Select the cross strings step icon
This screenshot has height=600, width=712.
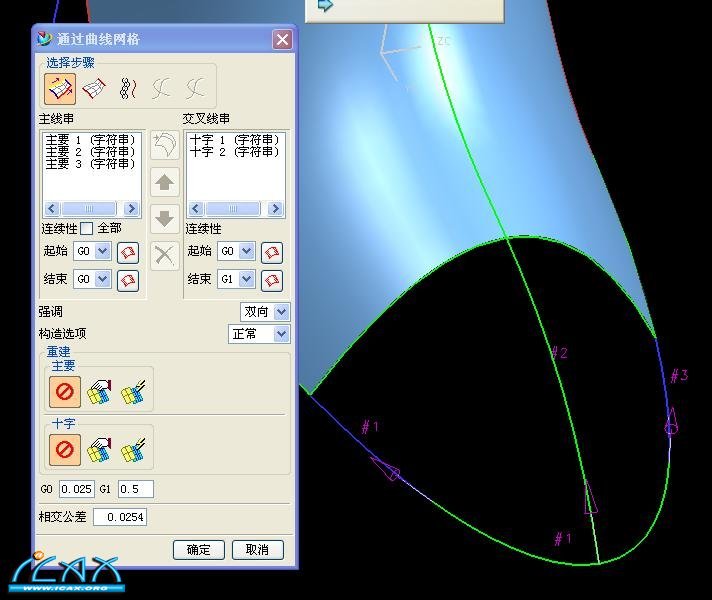(x=93, y=89)
